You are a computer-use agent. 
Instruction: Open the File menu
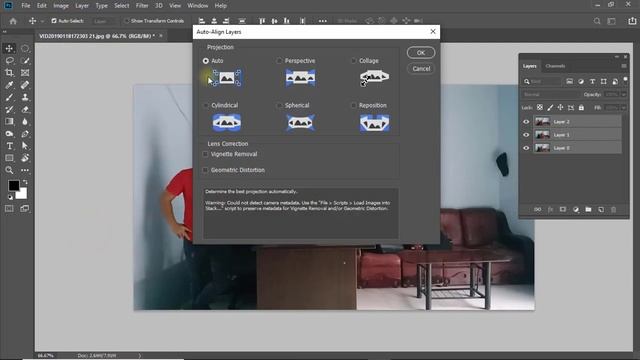pos(26,6)
